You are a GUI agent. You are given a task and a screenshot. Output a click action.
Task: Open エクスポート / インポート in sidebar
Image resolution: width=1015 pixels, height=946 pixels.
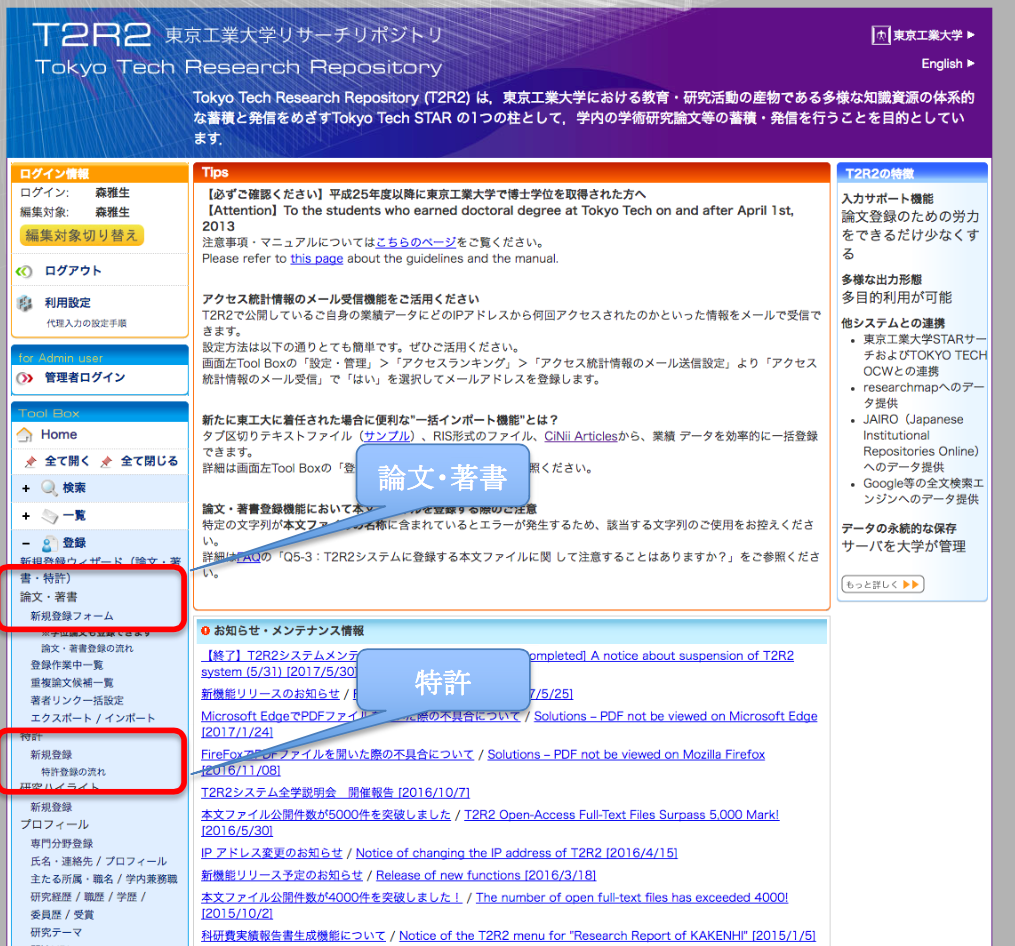(x=93, y=718)
